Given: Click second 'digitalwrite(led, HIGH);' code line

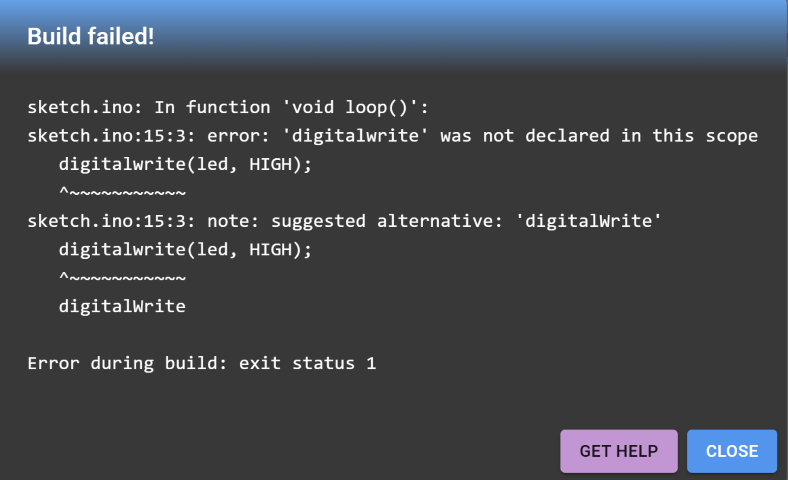Looking at the screenshot, I should pyautogui.click(x=185, y=250).
